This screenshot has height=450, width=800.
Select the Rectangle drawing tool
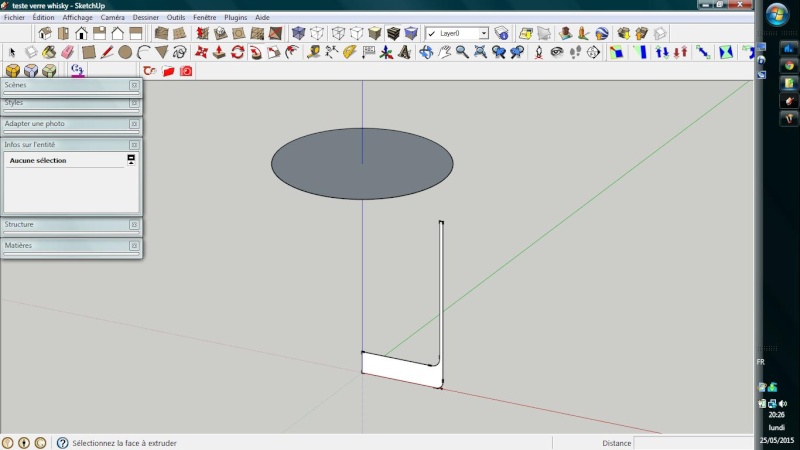[89, 52]
